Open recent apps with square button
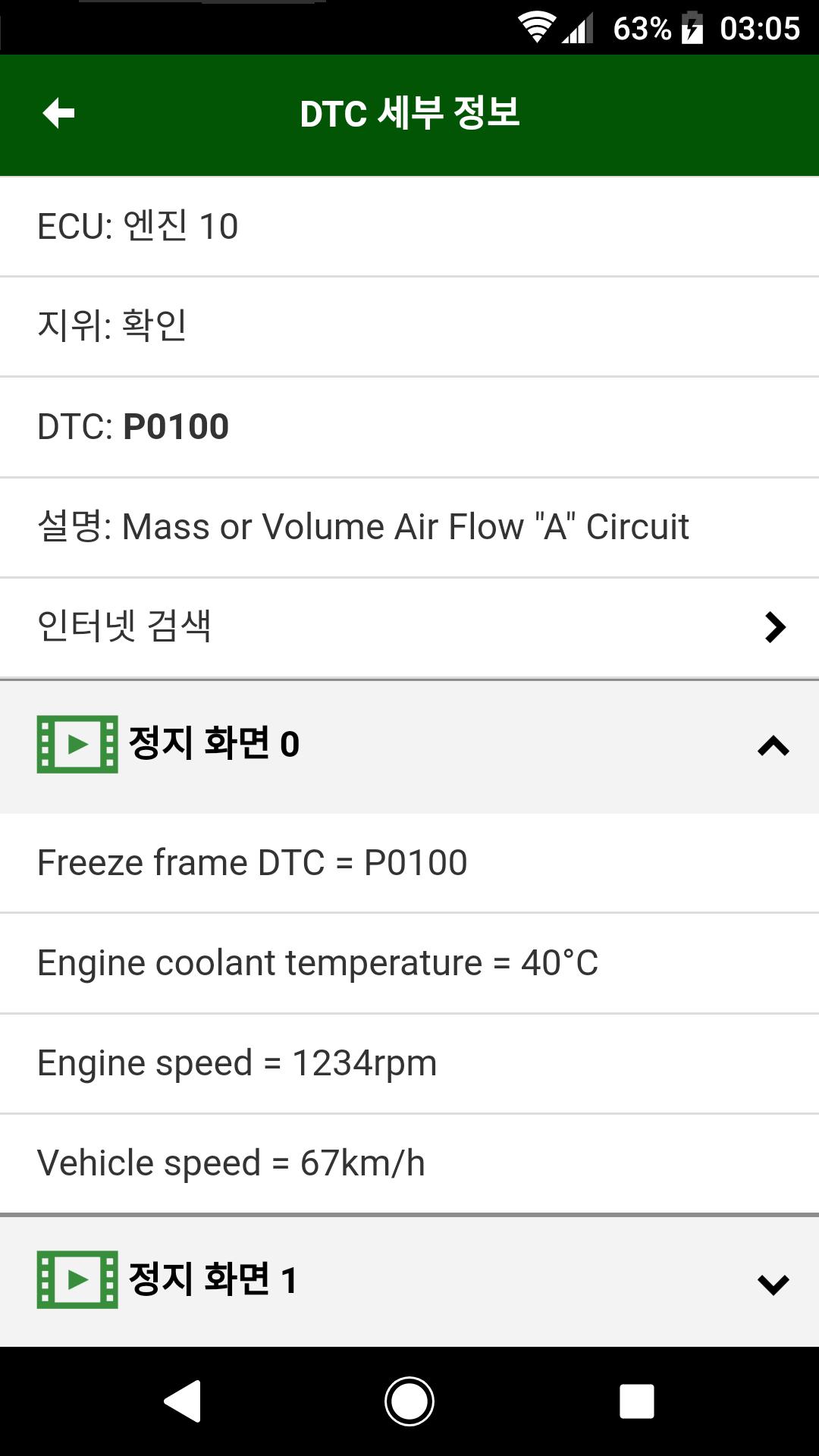This screenshot has height=1456, width=819. pos(636,1401)
